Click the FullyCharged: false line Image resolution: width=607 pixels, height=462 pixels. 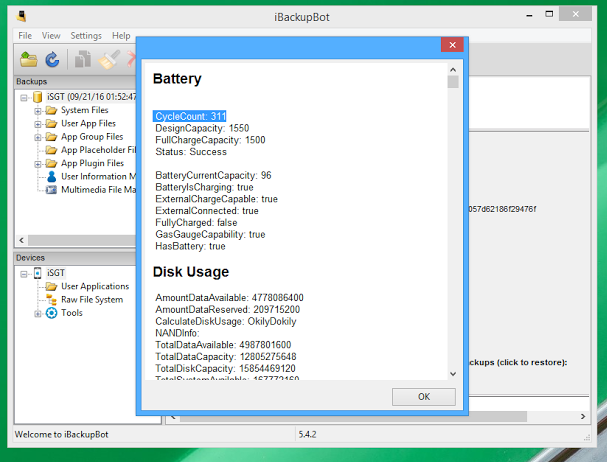coord(196,223)
